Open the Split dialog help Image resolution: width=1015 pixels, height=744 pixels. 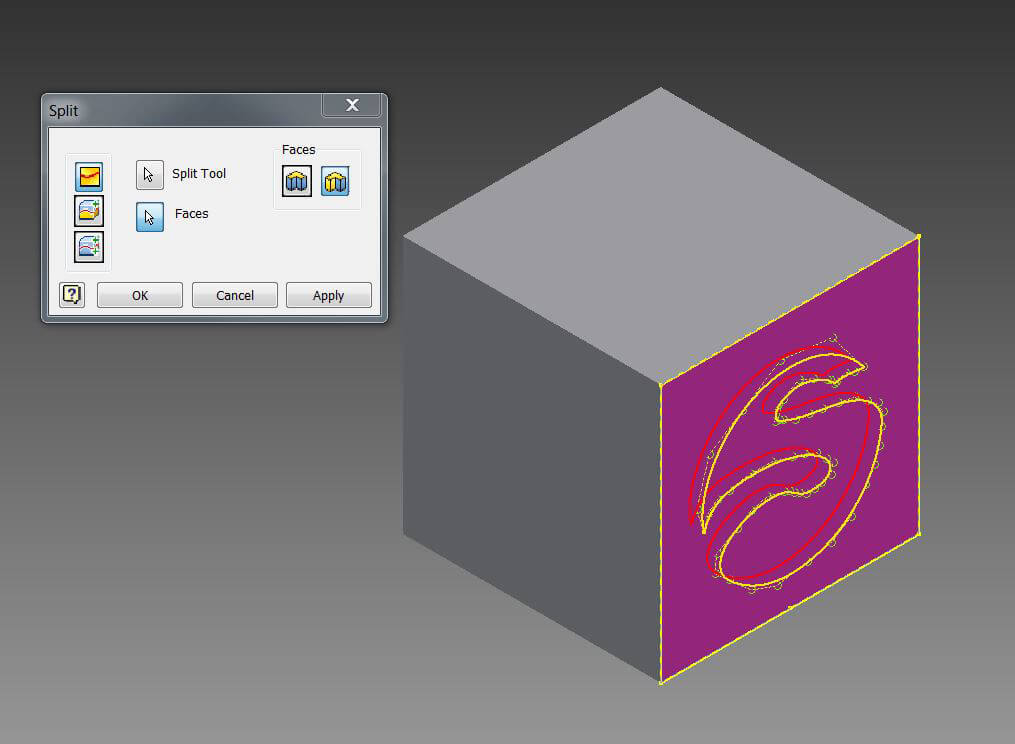[x=72, y=295]
